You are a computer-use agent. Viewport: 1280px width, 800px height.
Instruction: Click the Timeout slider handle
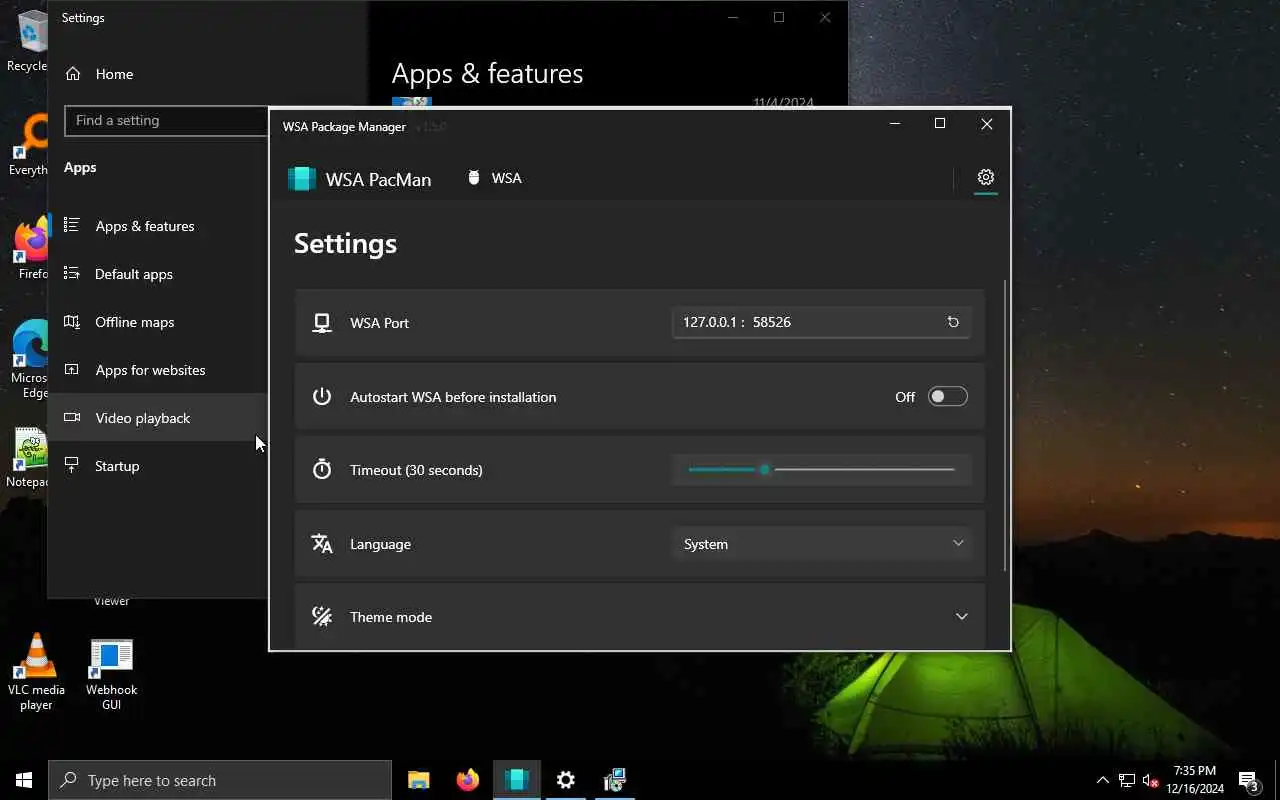(765, 469)
